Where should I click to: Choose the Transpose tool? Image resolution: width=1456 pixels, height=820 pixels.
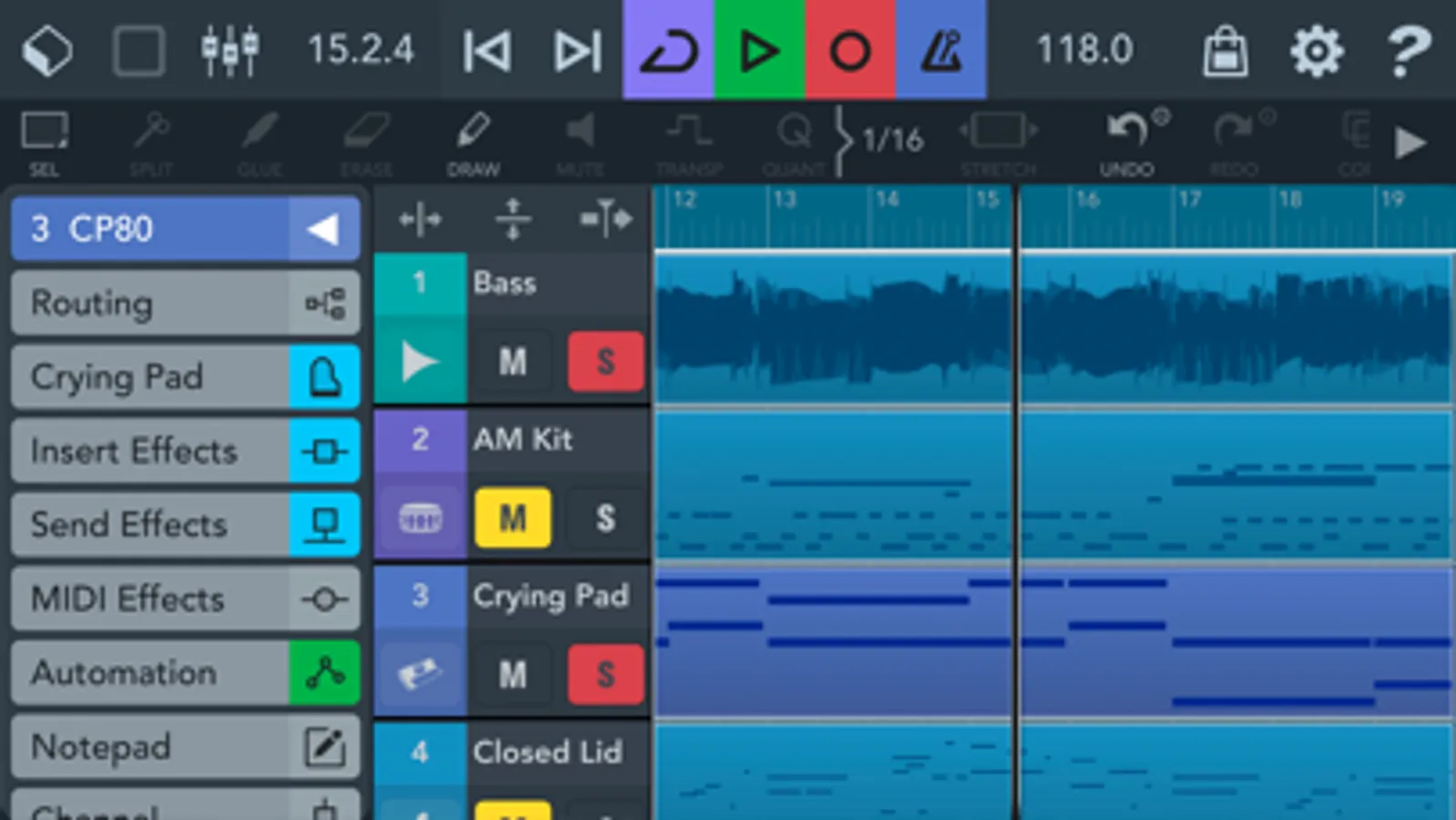click(x=688, y=143)
